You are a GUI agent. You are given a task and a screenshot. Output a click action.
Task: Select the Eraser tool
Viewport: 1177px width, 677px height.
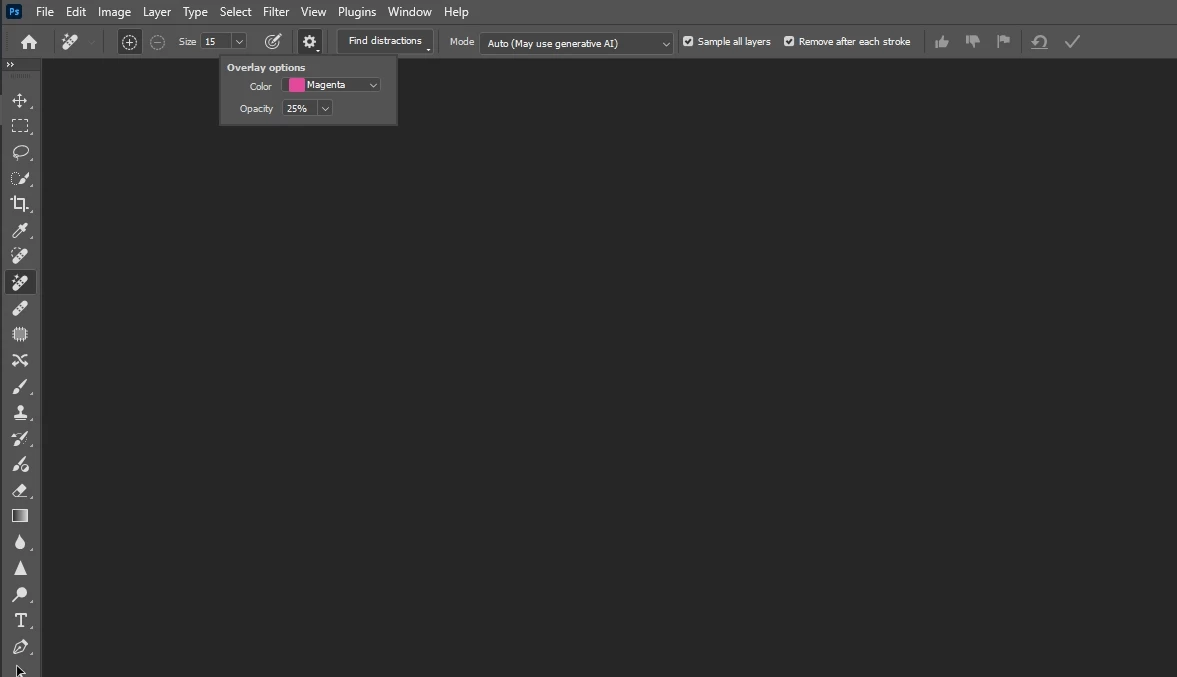pos(20,490)
